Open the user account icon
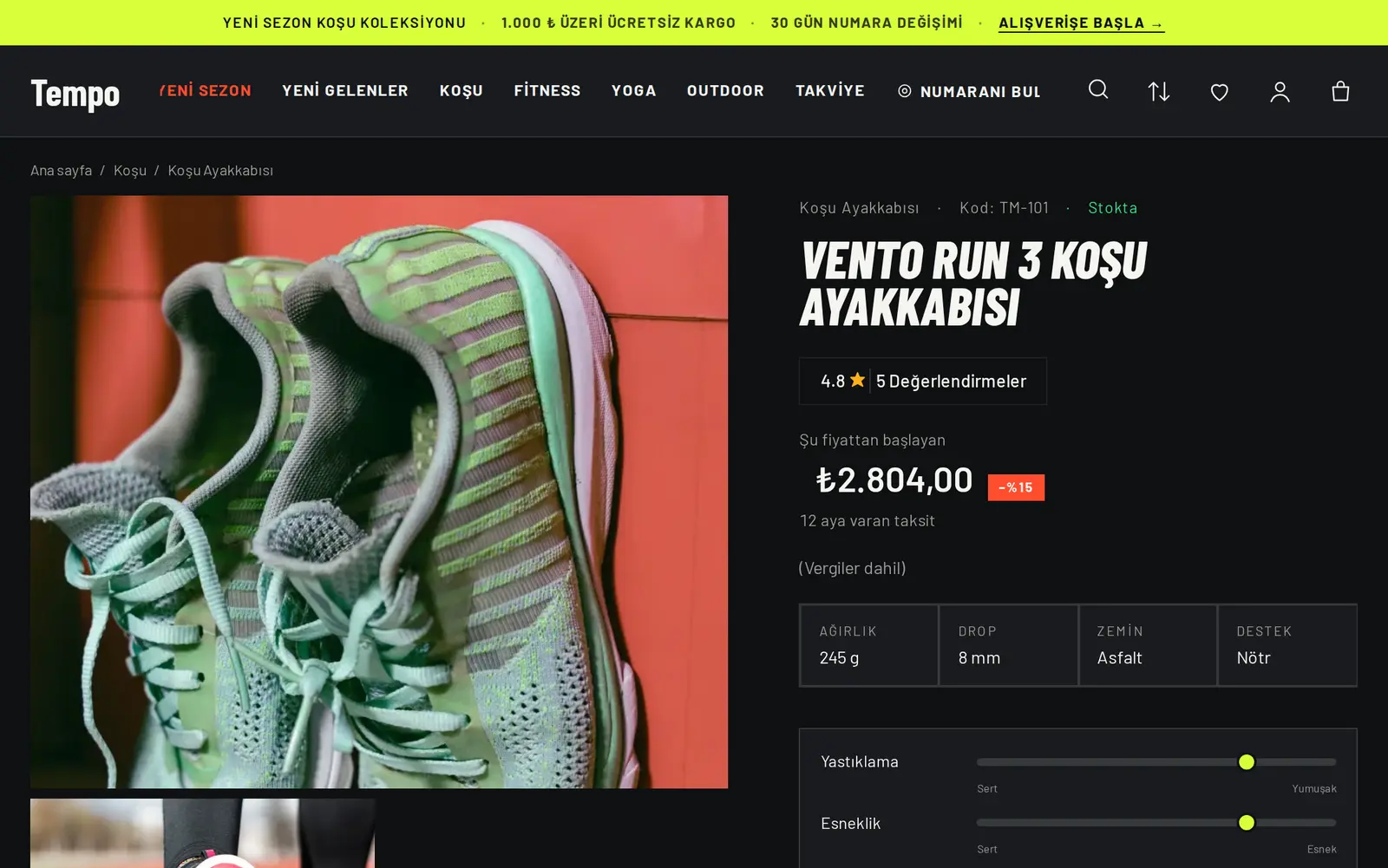The width and height of the screenshot is (1388, 868). pos(1280,92)
